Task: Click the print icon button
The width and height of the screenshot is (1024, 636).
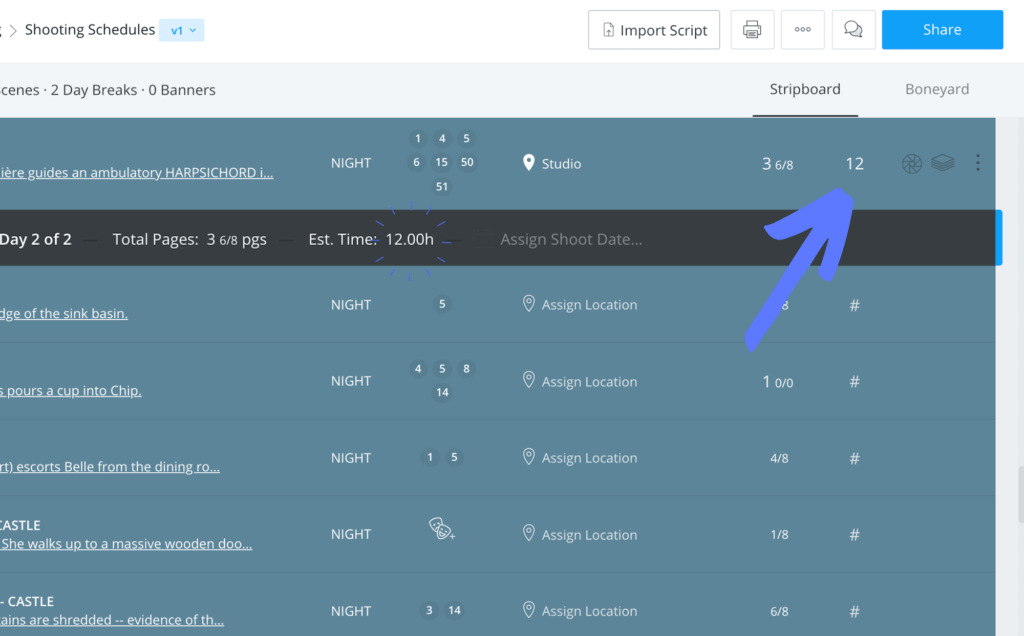Action: pos(752,30)
